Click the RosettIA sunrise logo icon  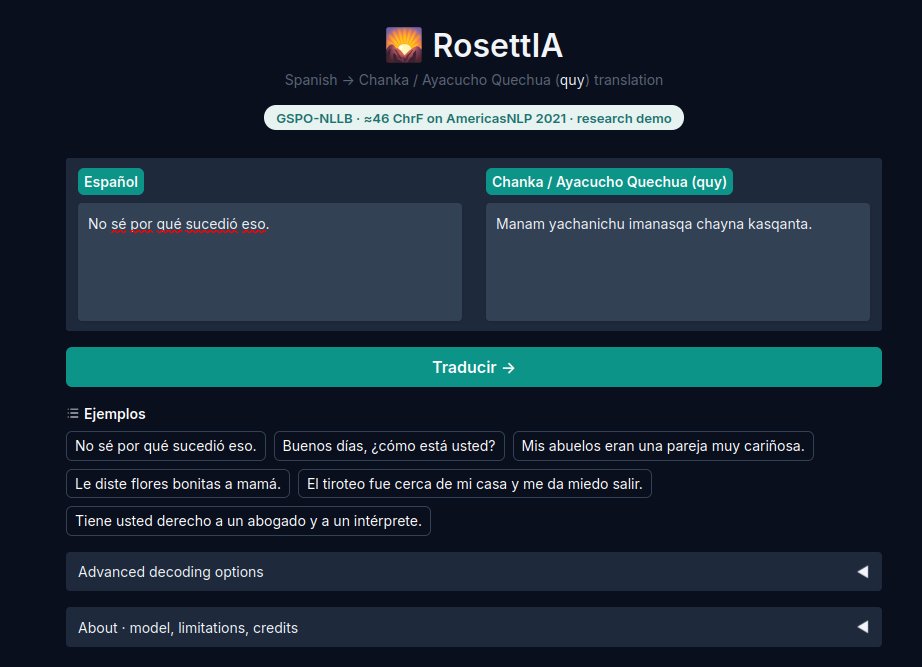click(403, 45)
